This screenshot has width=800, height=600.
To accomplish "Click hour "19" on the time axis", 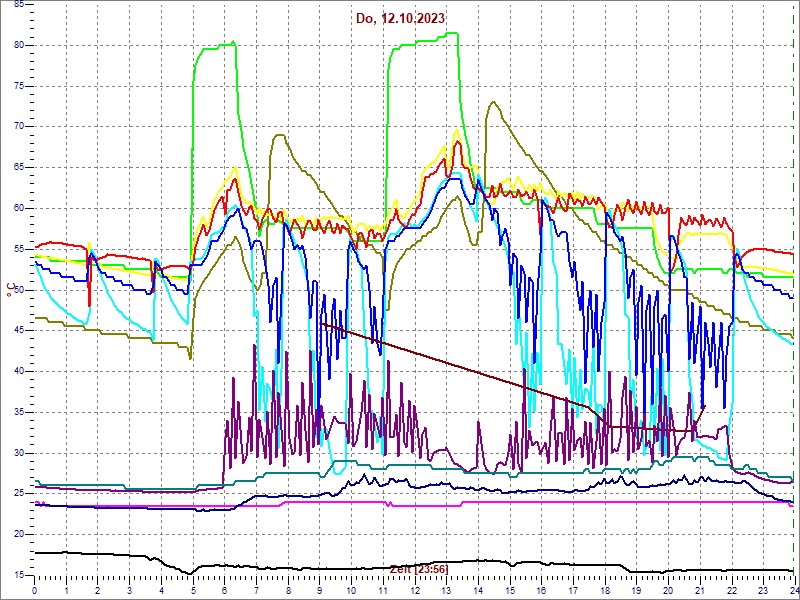I will tap(636, 590).
